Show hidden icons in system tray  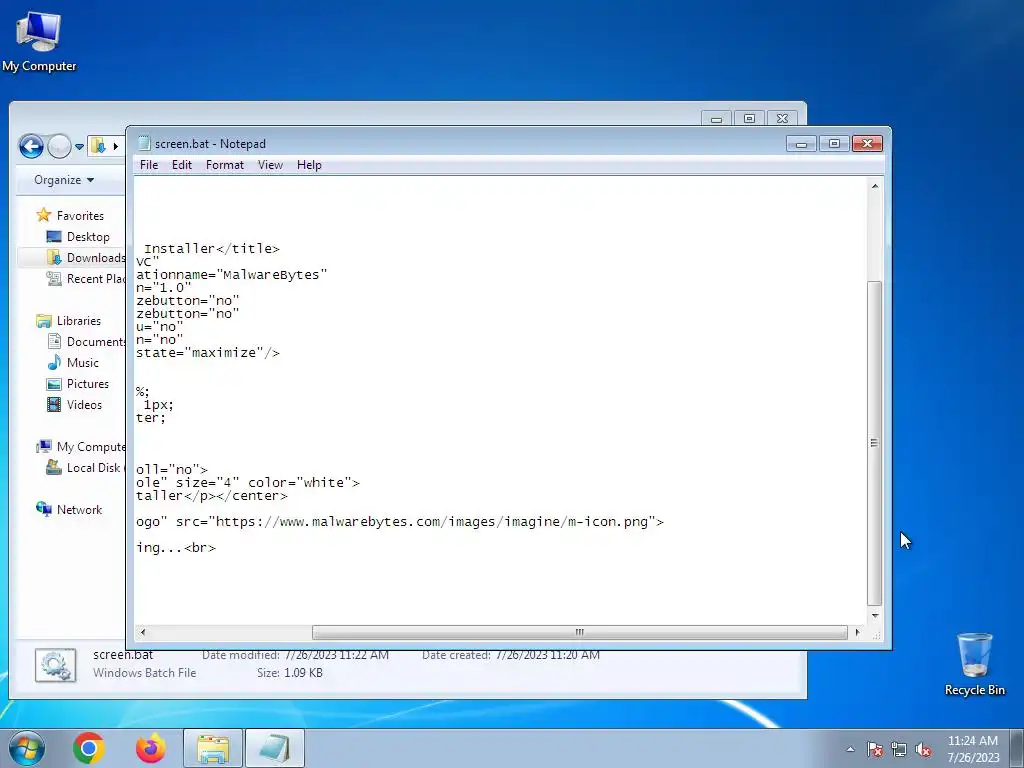[x=850, y=749]
